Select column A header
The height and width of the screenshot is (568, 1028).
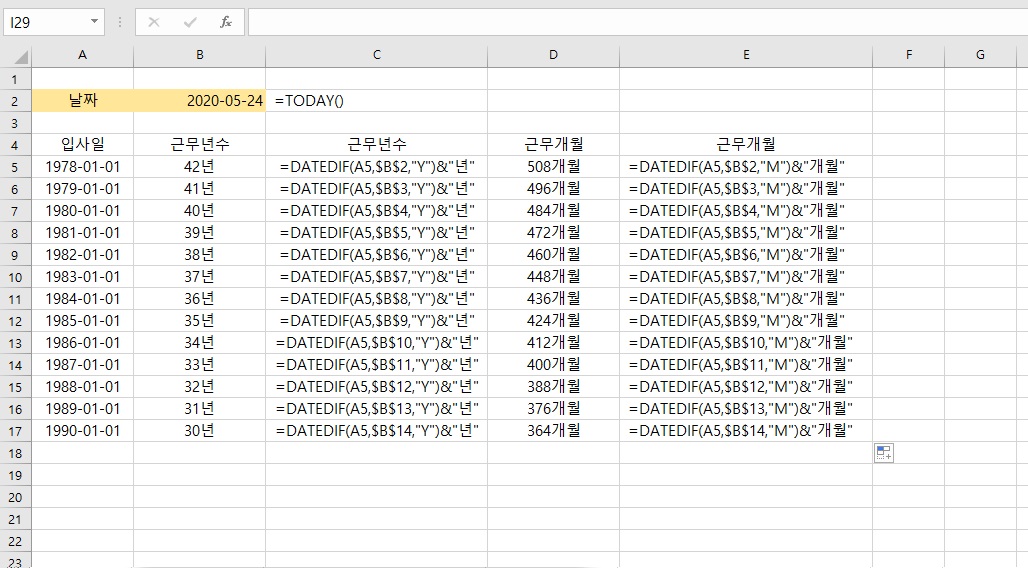(83, 55)
